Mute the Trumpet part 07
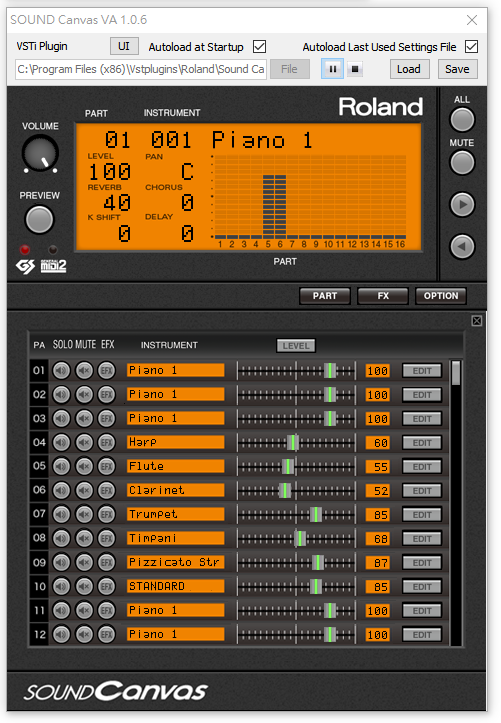Screen dimensions: 501x723 84,514
